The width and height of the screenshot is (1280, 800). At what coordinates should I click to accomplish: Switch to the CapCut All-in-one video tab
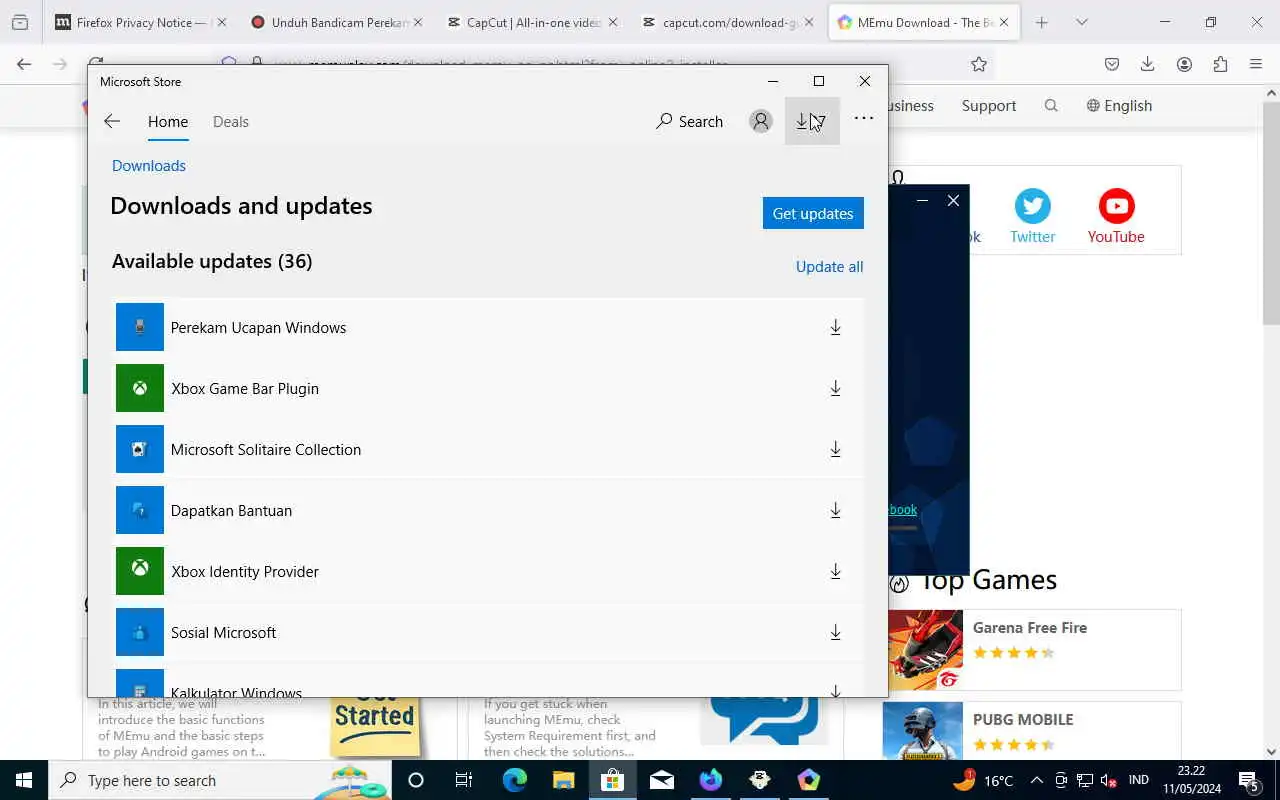coord(532,22)
